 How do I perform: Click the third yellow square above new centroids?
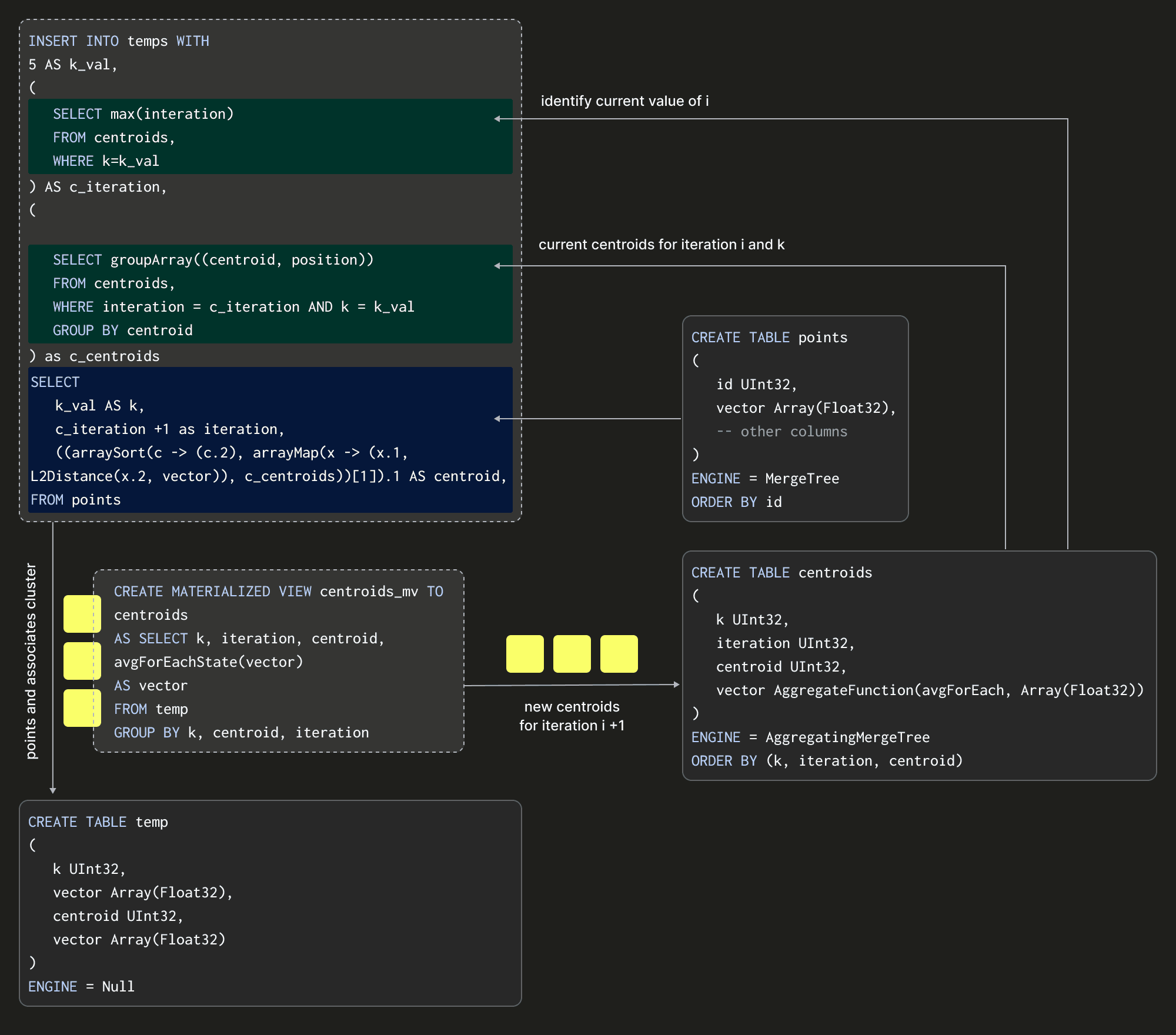point(619,654)
